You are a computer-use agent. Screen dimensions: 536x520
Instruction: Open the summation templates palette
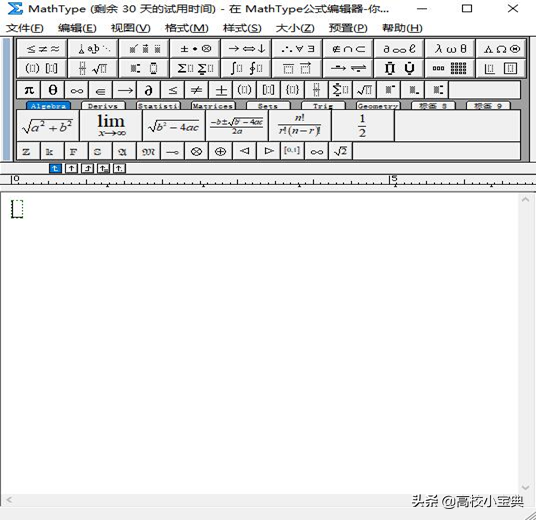click(x=195, y=68)
